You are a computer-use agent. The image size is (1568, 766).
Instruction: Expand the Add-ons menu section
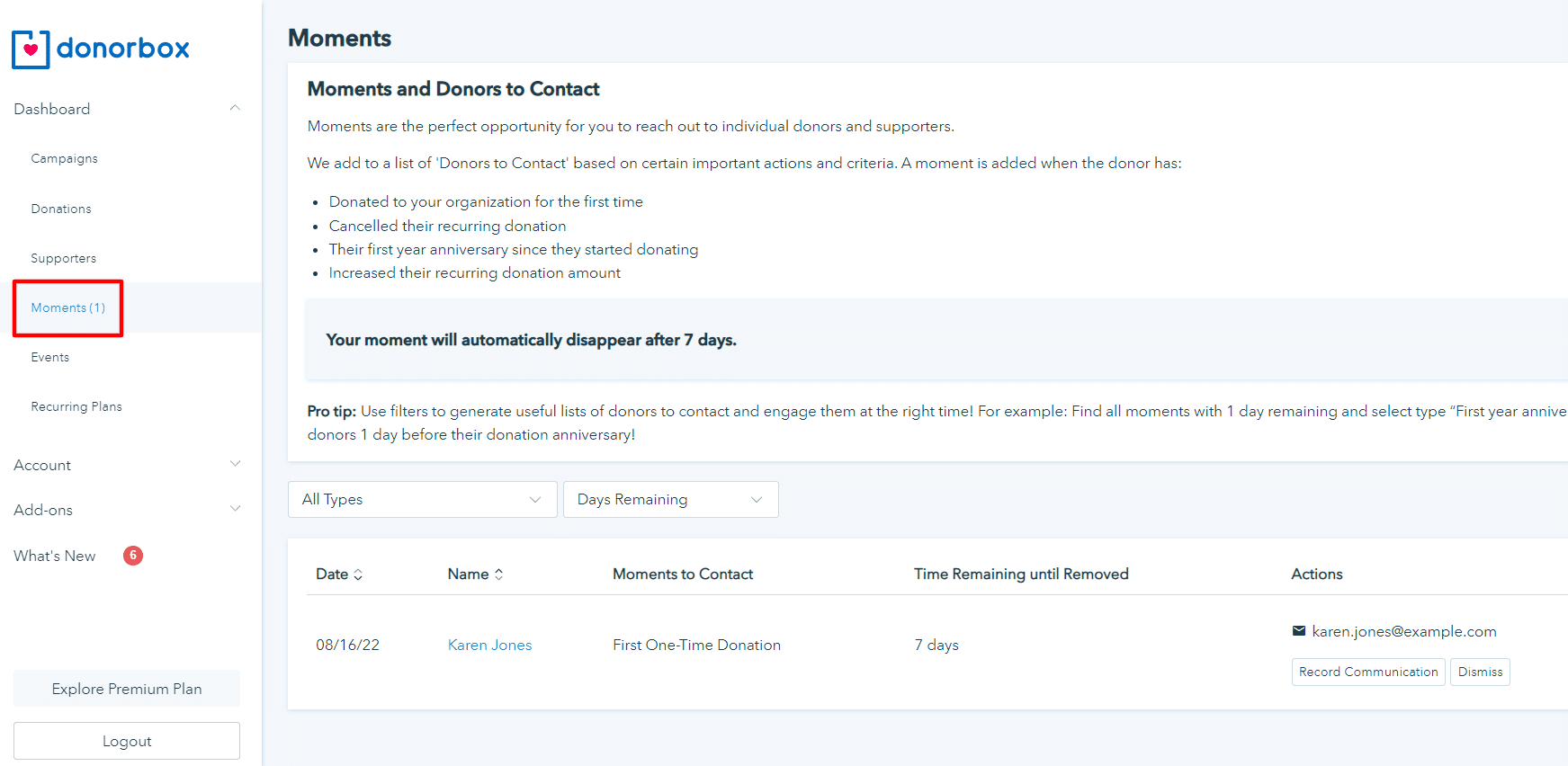point(235,510)
